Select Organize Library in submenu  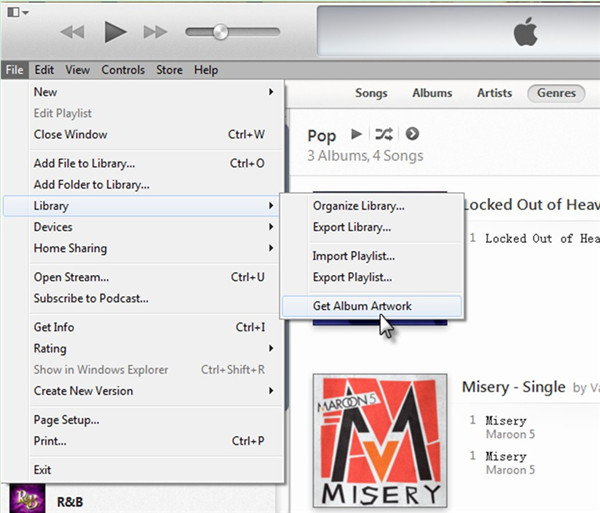point(372,206)
